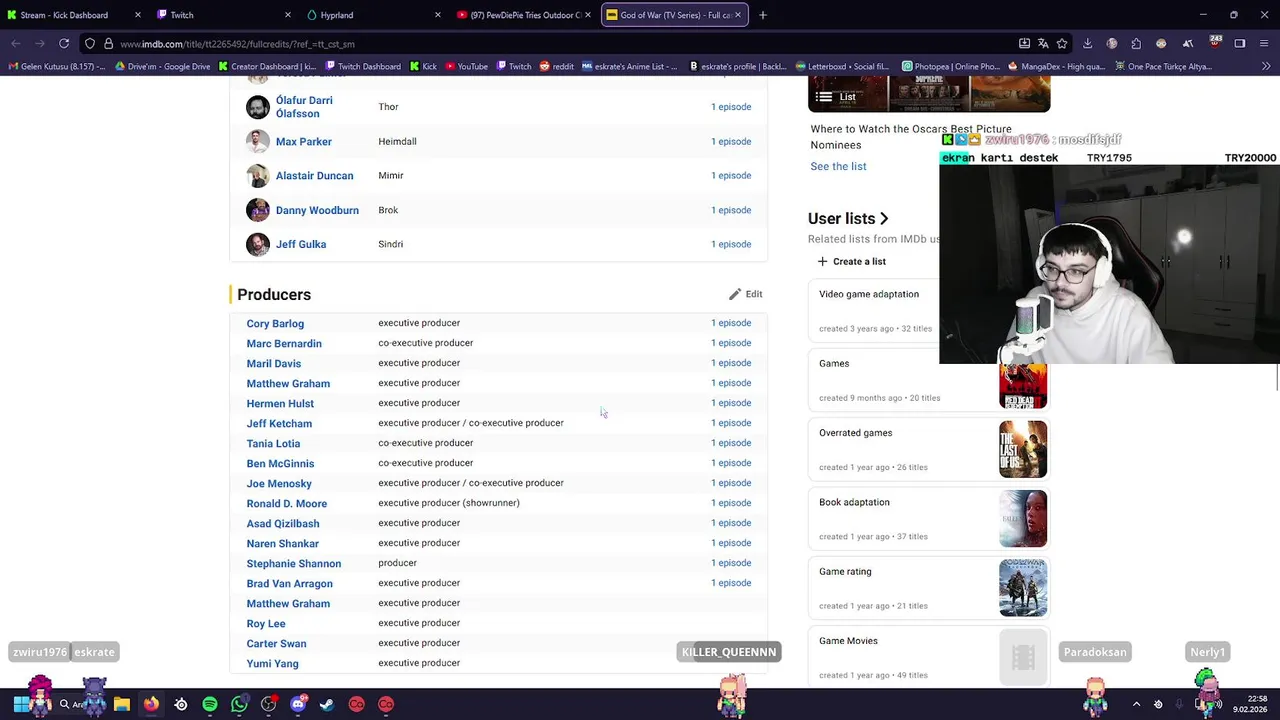Click the Oscars list image banner
The image size is (1280, 720).
coord(929,94)
